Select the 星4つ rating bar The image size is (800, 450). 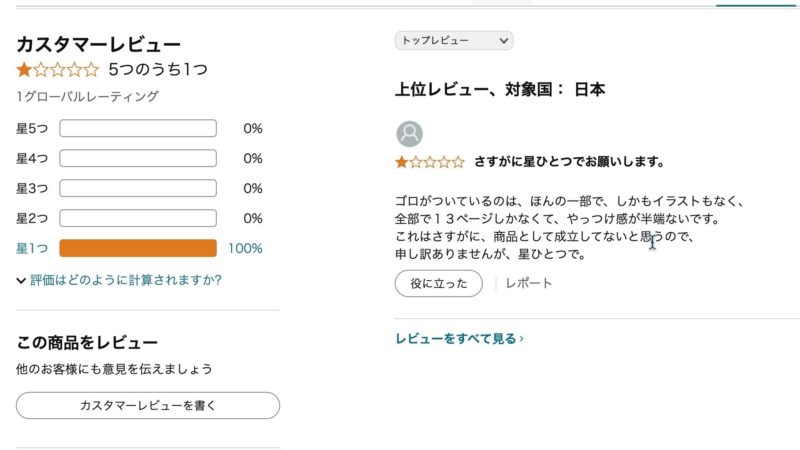[138, 158]
